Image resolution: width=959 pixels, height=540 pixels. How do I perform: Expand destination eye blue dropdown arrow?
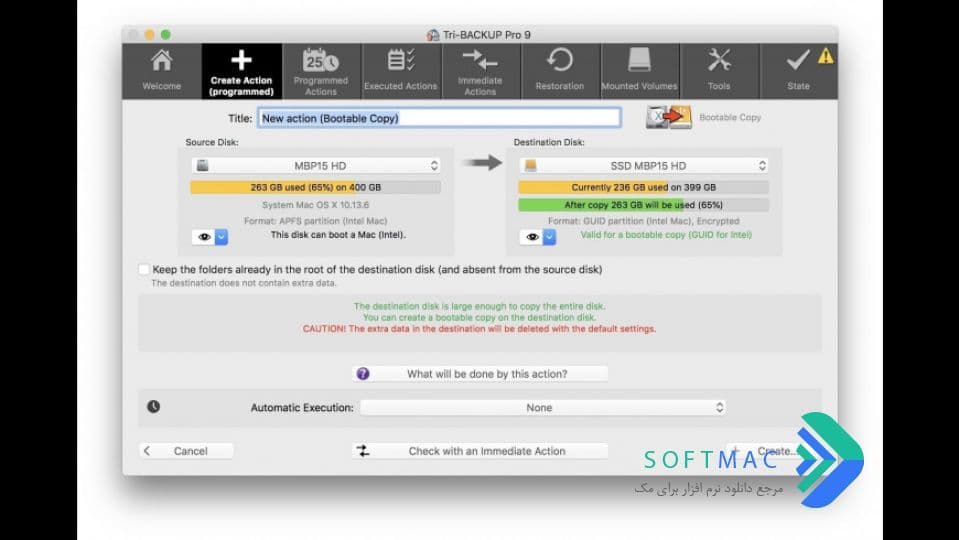tap(549, 237)
